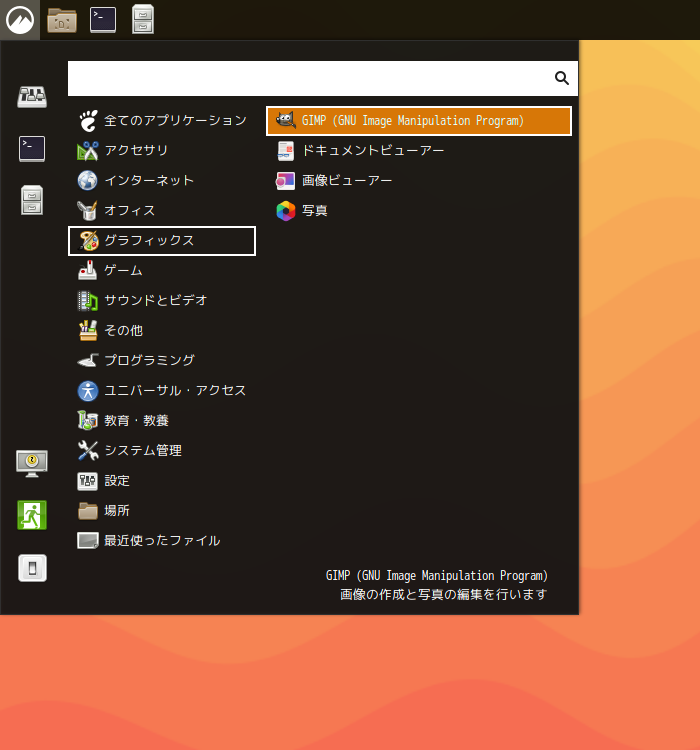The height and width of the screenshot is (750, 700).
Task: Click the wrench and screwdriver system admin icon
Action: pyautogui.click(x=88, y=451)
